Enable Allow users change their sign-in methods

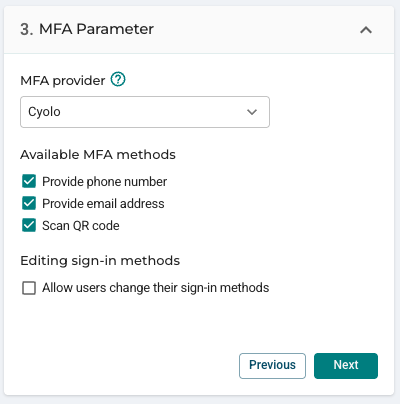(29, 288)
